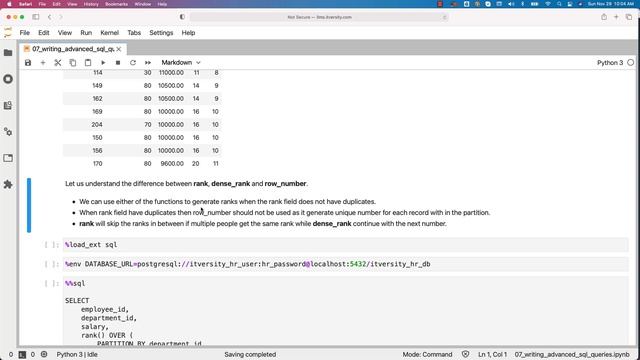The image size is (640, 360).
Task: Run the selected cell with the play icon
Action: (103, 63)
